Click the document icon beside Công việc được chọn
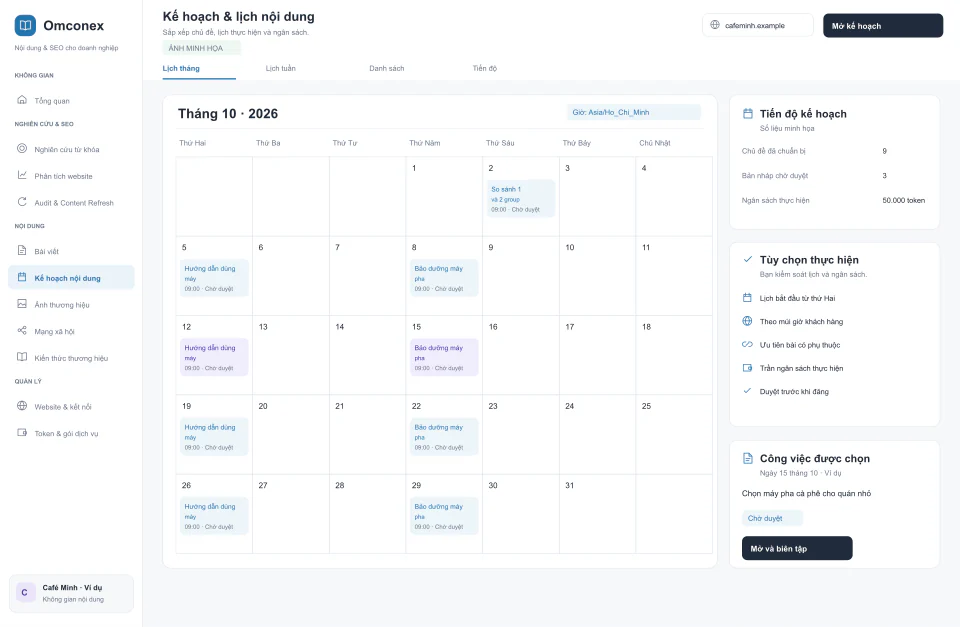The width and height of the screenshot is (960, 627). click(748, 458)
